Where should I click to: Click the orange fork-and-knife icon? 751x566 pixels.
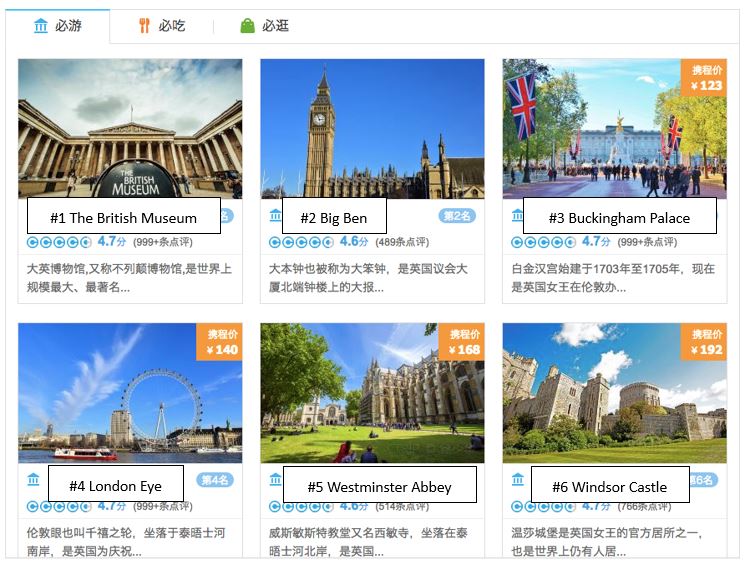tap(144, 25)
